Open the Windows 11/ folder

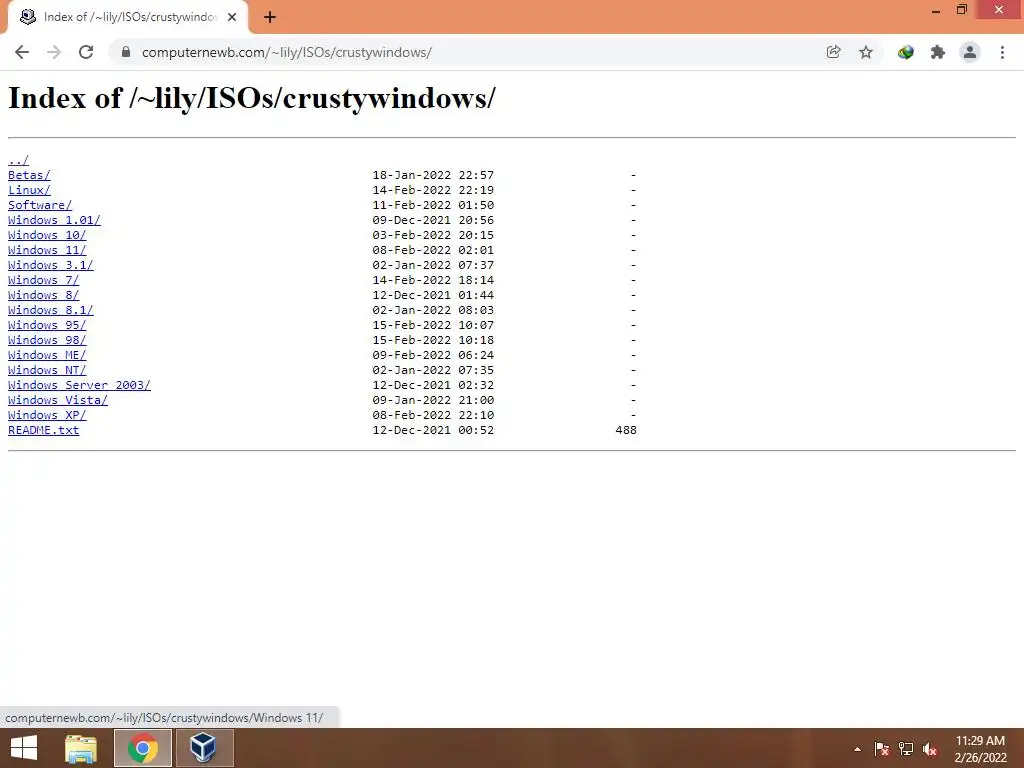pyautogui.click(x=47, y=250)
